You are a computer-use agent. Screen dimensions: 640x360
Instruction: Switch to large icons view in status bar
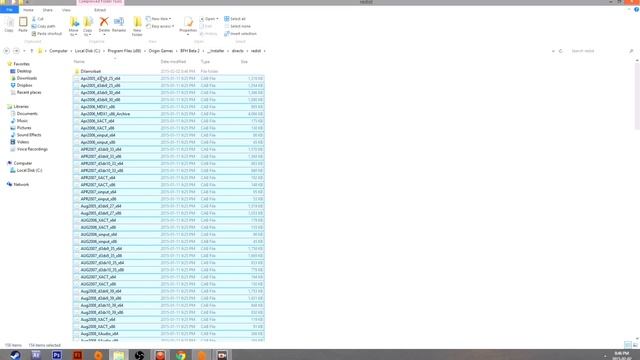click(x=635, y=345)
